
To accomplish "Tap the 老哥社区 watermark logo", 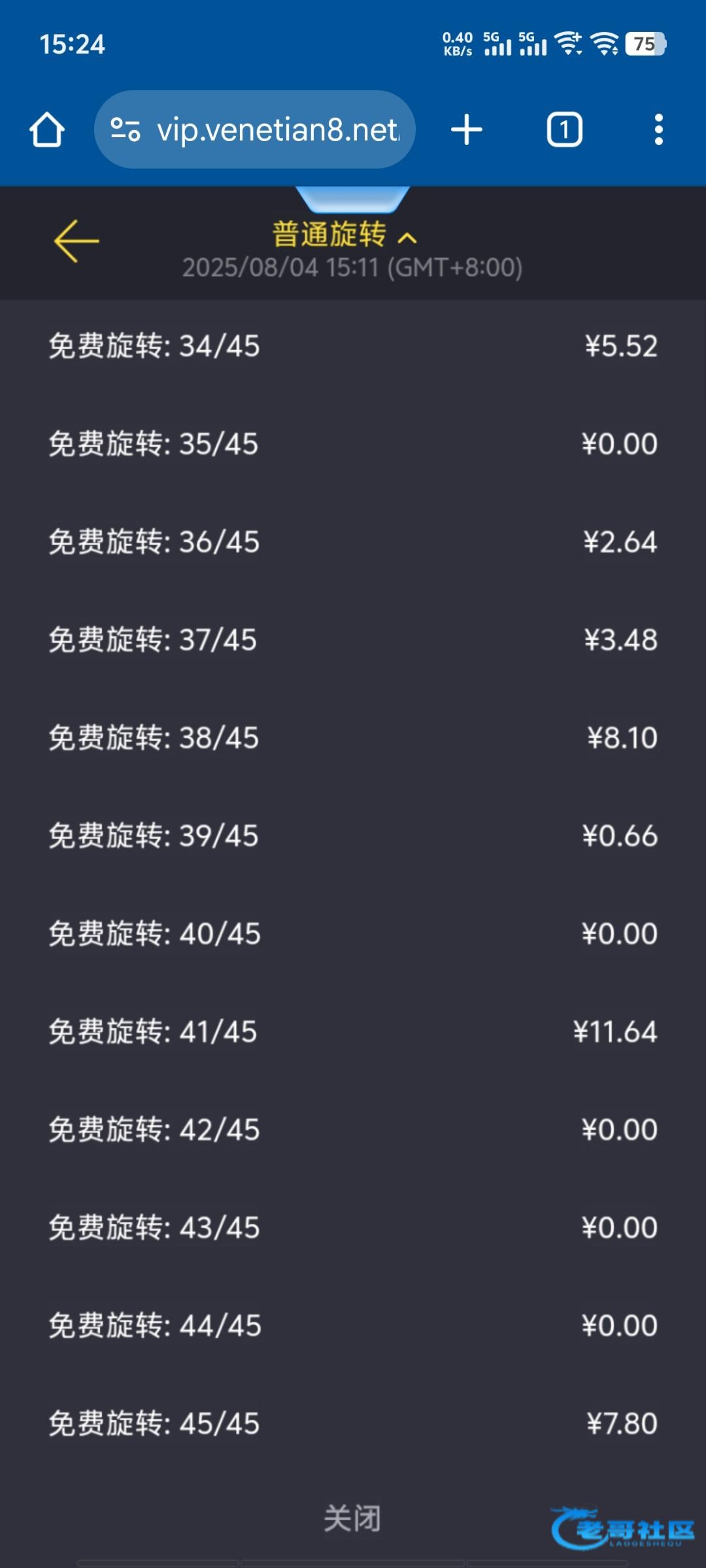I will [622, 1529].
